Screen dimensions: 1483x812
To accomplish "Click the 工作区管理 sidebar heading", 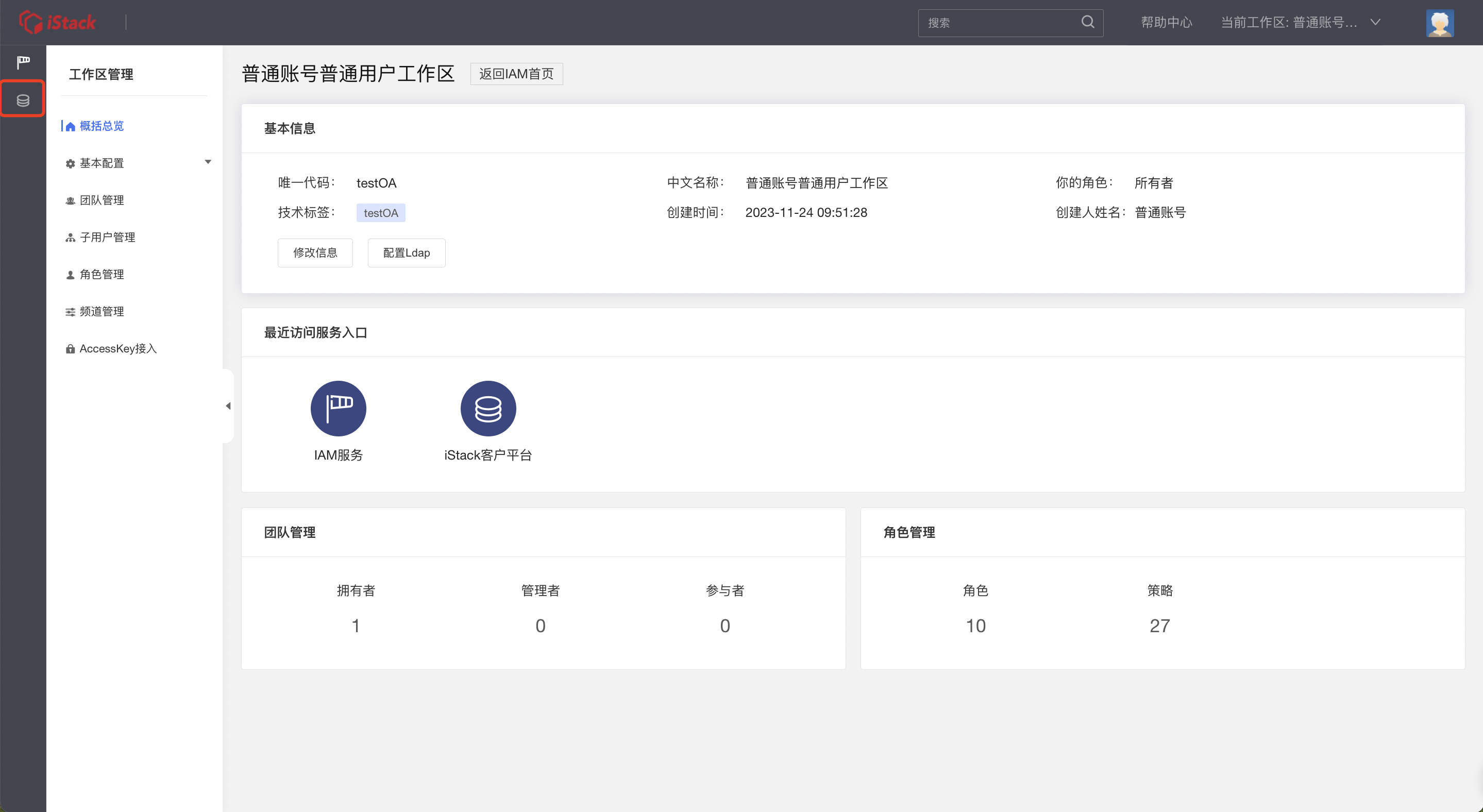I will point(102,74).
